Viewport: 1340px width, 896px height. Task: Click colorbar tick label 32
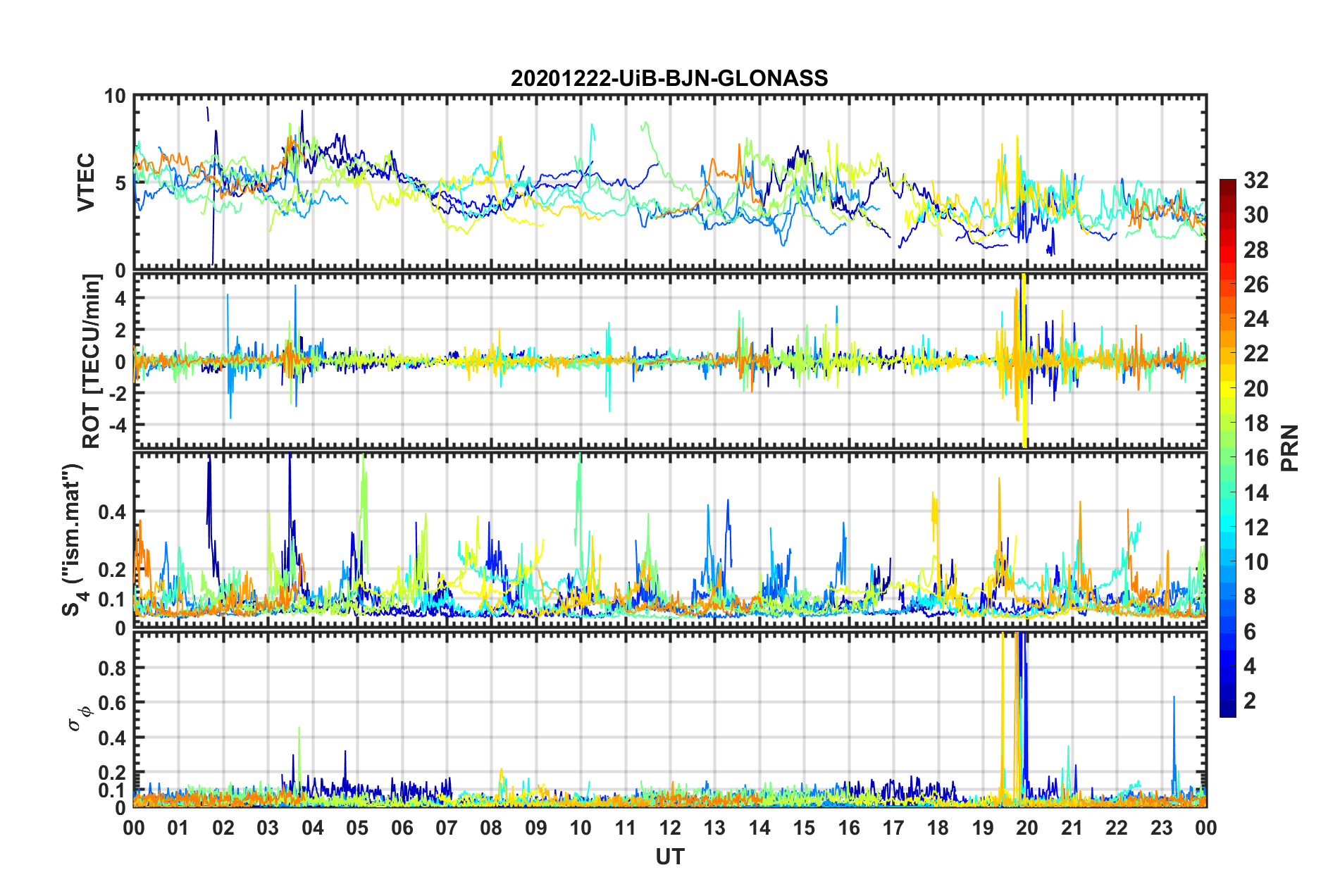[x=1255, y=180]
